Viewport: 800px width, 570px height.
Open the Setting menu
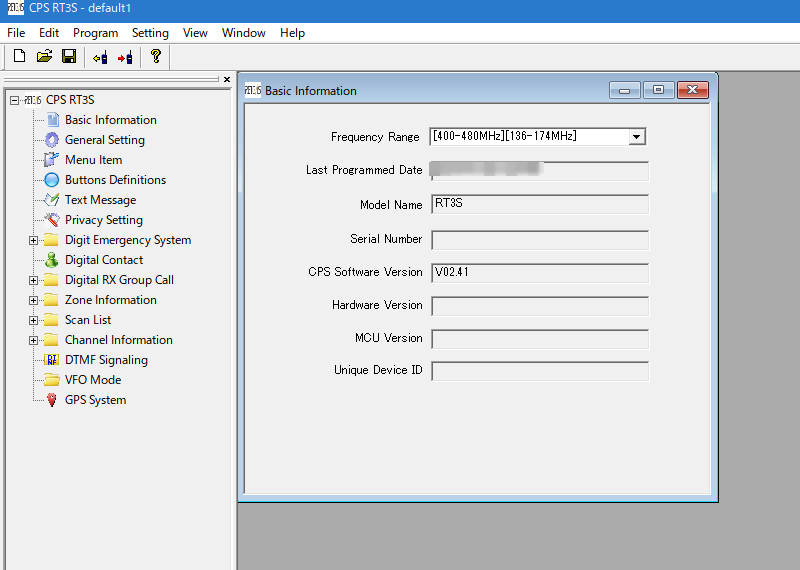(150, 33)
